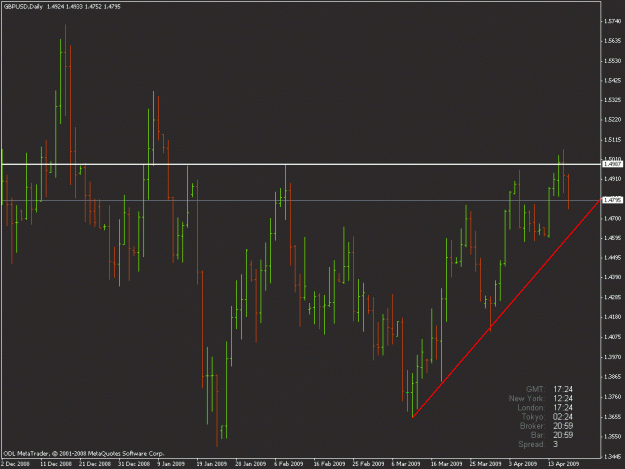
Task: Click the 28 Jan 2009 date label
Action: tap(251, 464)
